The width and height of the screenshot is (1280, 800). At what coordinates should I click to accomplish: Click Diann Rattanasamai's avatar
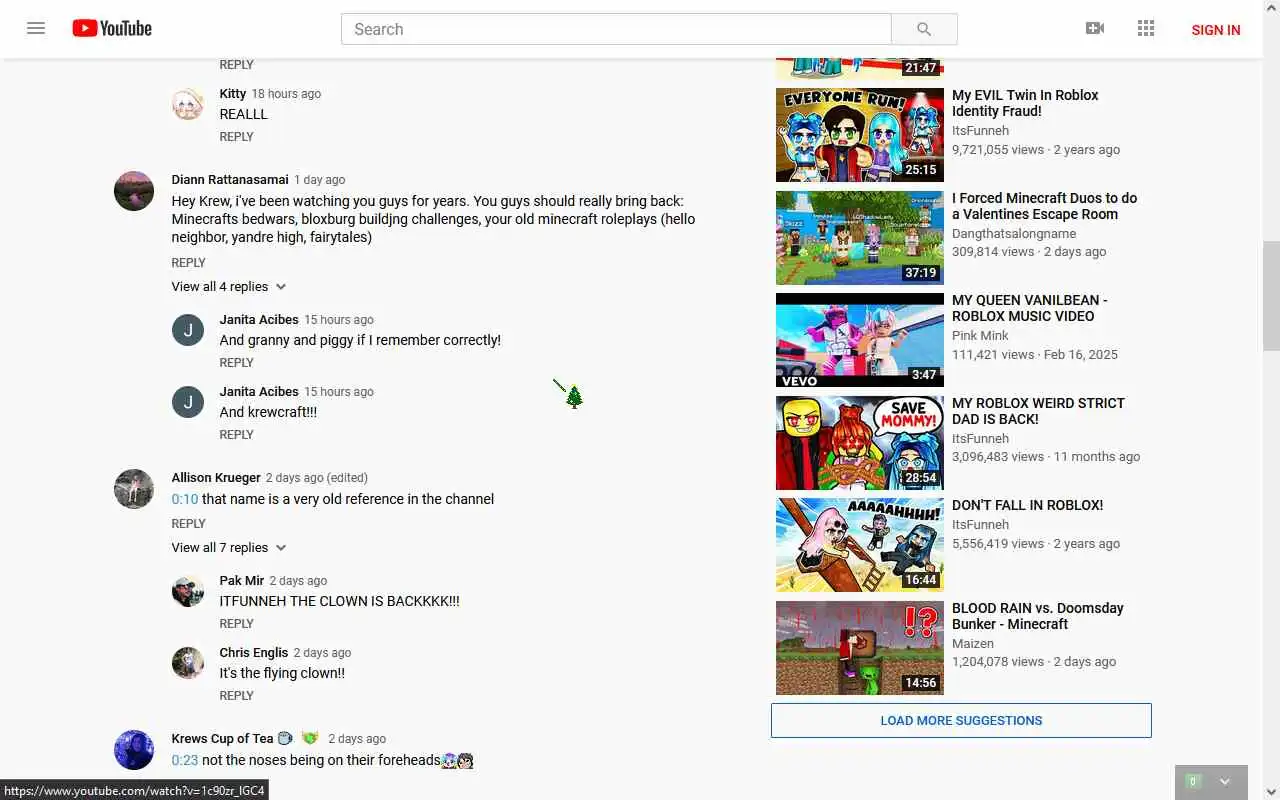coord(134,191)
